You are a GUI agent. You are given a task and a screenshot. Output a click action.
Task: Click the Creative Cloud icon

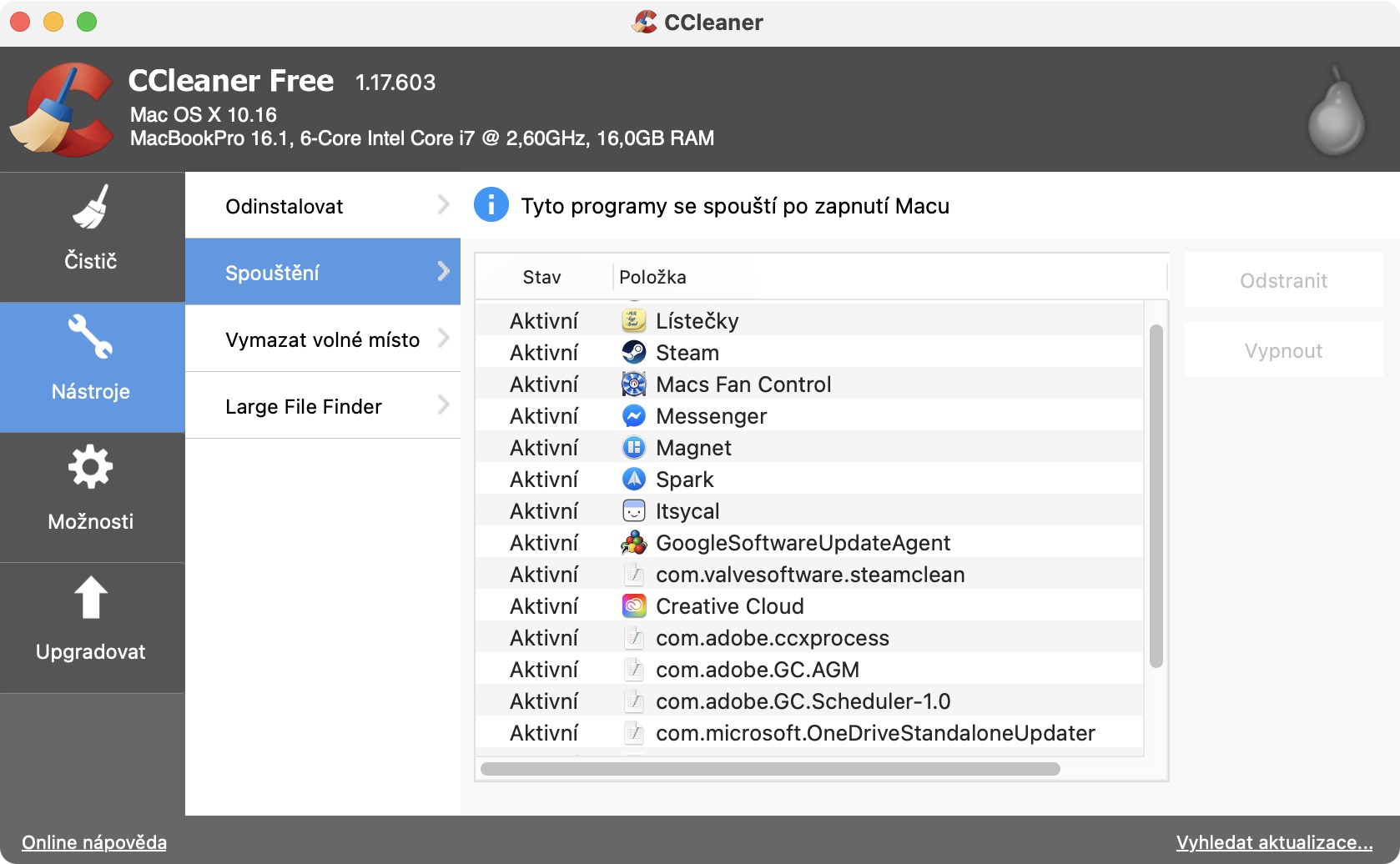tap(634, 606)
